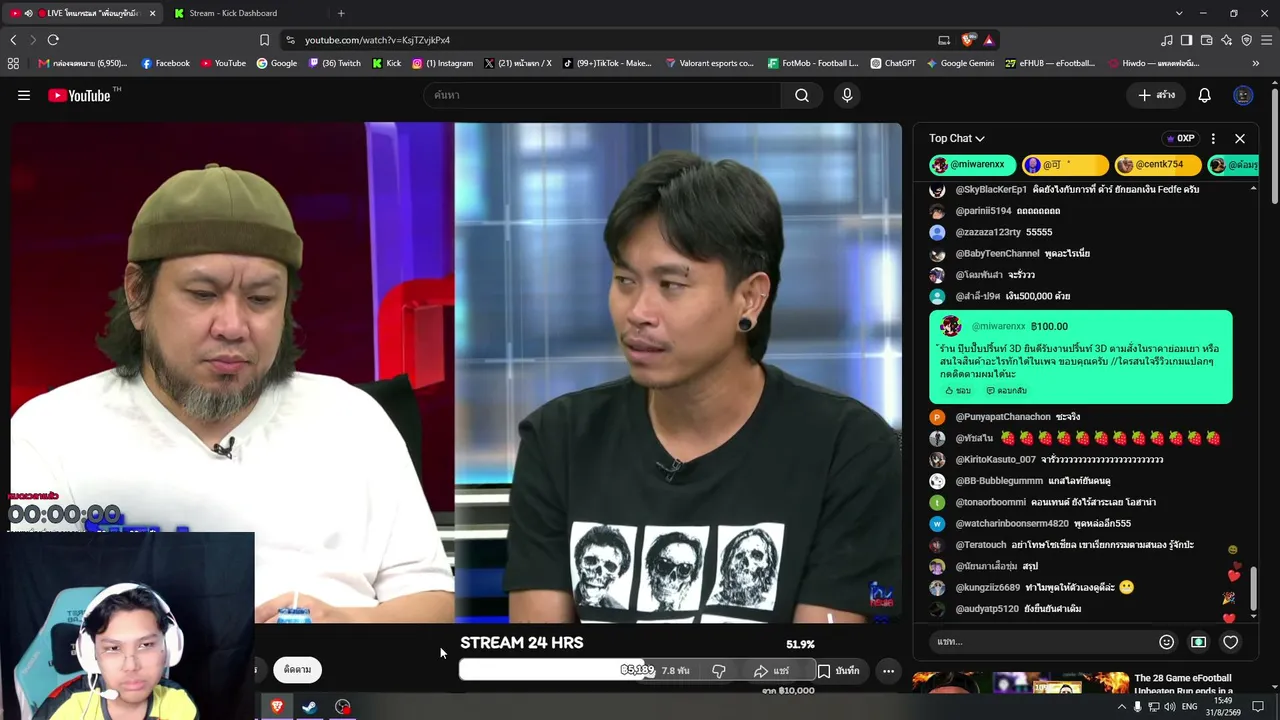
Task: Open the ChatGPT bookmark
Action: click(x=893, y=63)
